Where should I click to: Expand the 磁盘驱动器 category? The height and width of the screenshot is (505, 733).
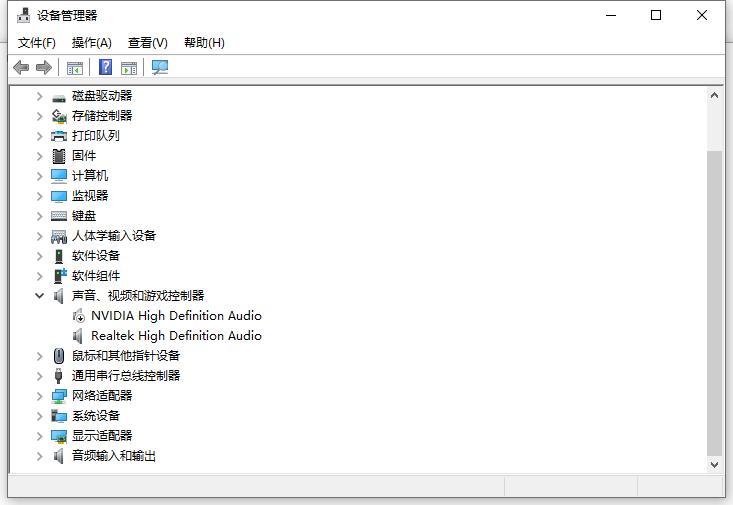click(39, 96)
